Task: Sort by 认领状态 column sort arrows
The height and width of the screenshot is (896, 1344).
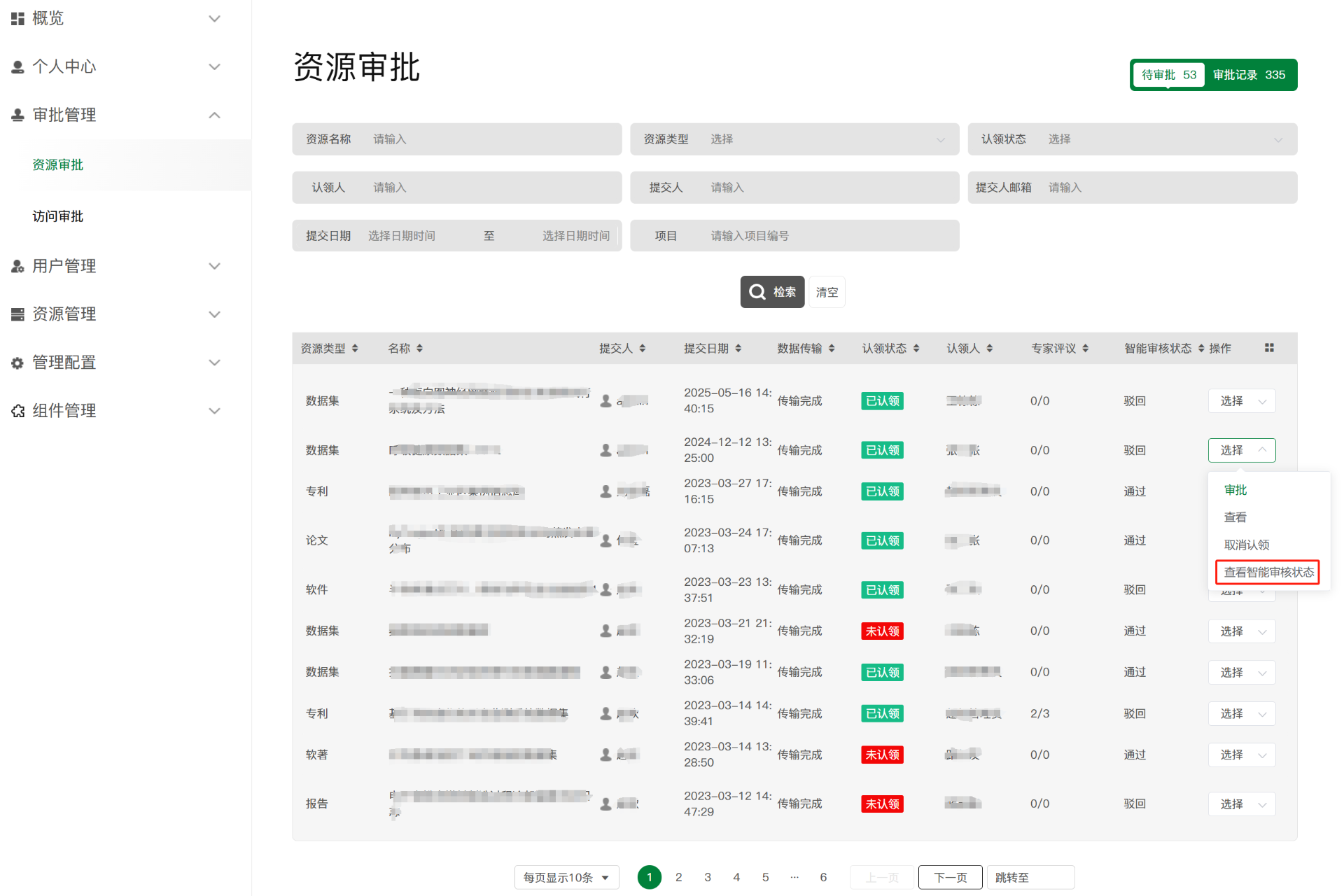Action: (916, 348)
